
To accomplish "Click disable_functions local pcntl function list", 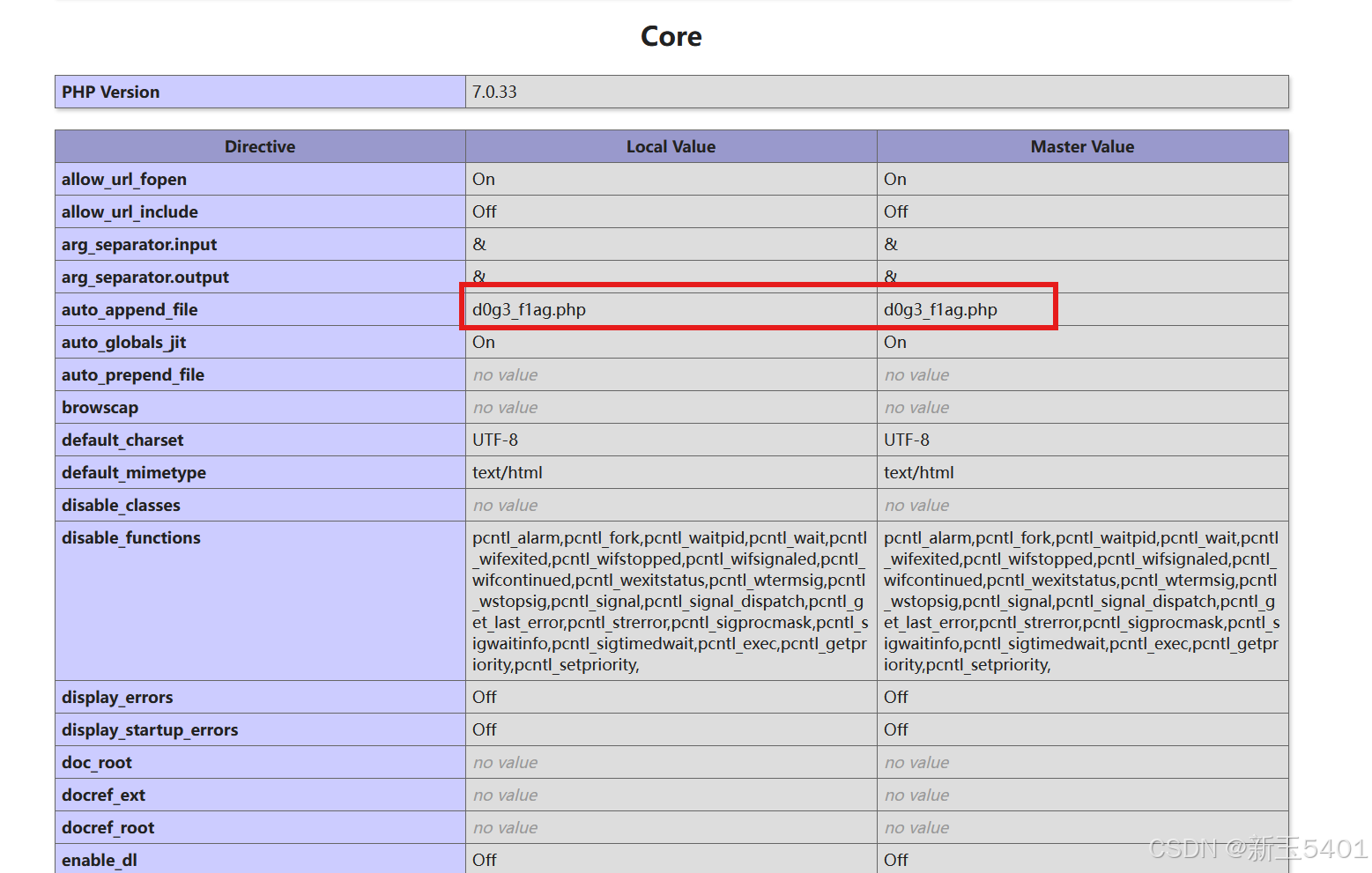I will click(x=671, y=601).
